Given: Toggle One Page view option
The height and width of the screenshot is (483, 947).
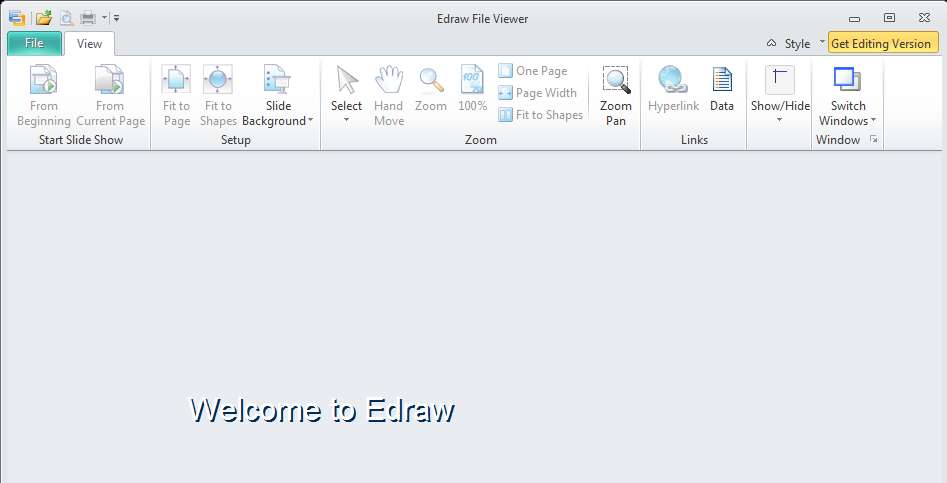Looking at the screenshot, I should click(x=533, y=71).
